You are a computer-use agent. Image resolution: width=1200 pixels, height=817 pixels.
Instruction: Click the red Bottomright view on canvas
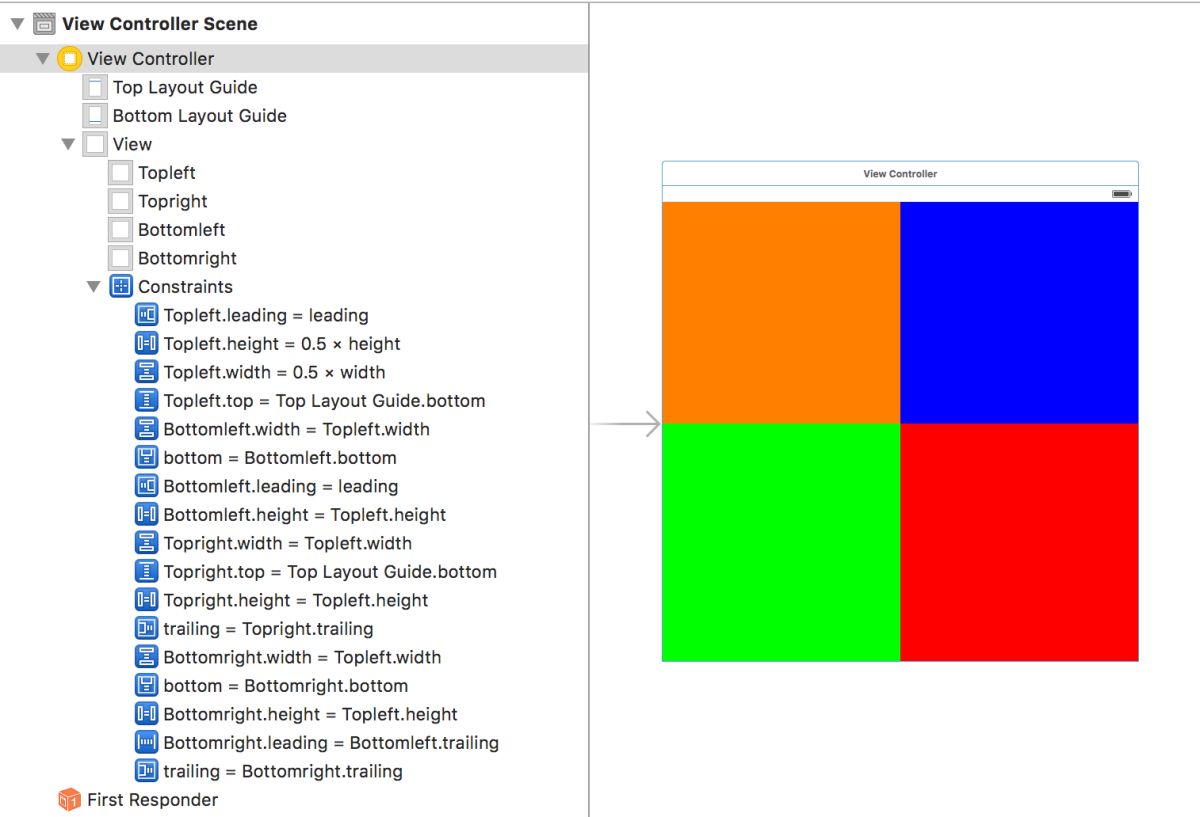tap(1019, 542)
